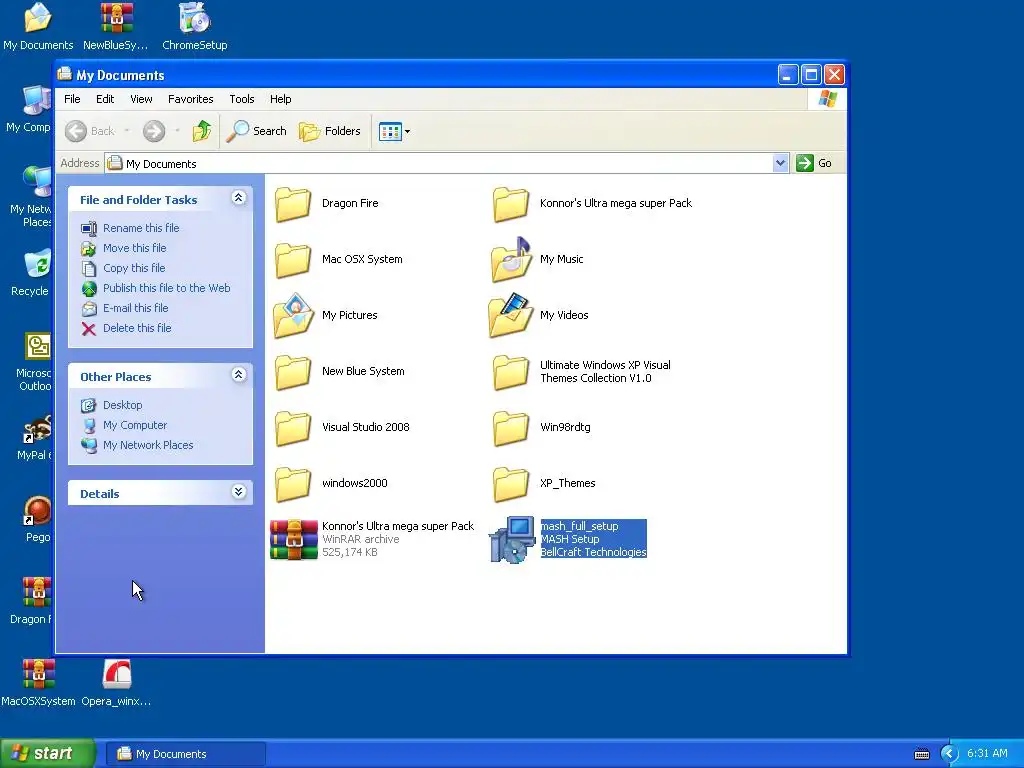The height and width of the screenshot is (768, 1024).
Task: Select the windows2000 folder icon
Action: click(293, 484)
